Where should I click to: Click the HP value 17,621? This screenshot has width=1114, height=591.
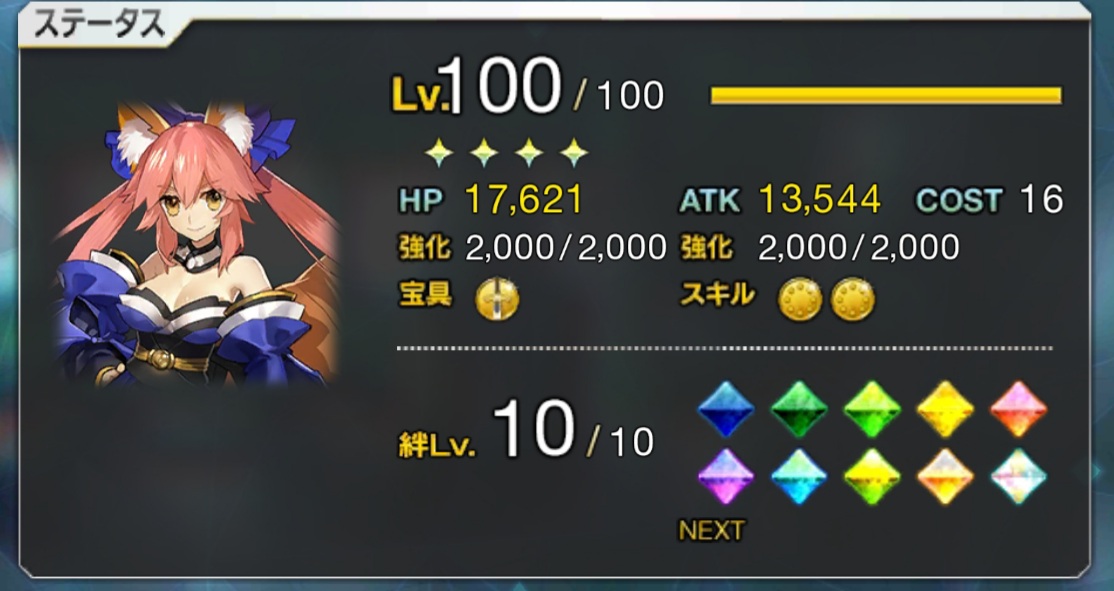click(x=524, y=201)
